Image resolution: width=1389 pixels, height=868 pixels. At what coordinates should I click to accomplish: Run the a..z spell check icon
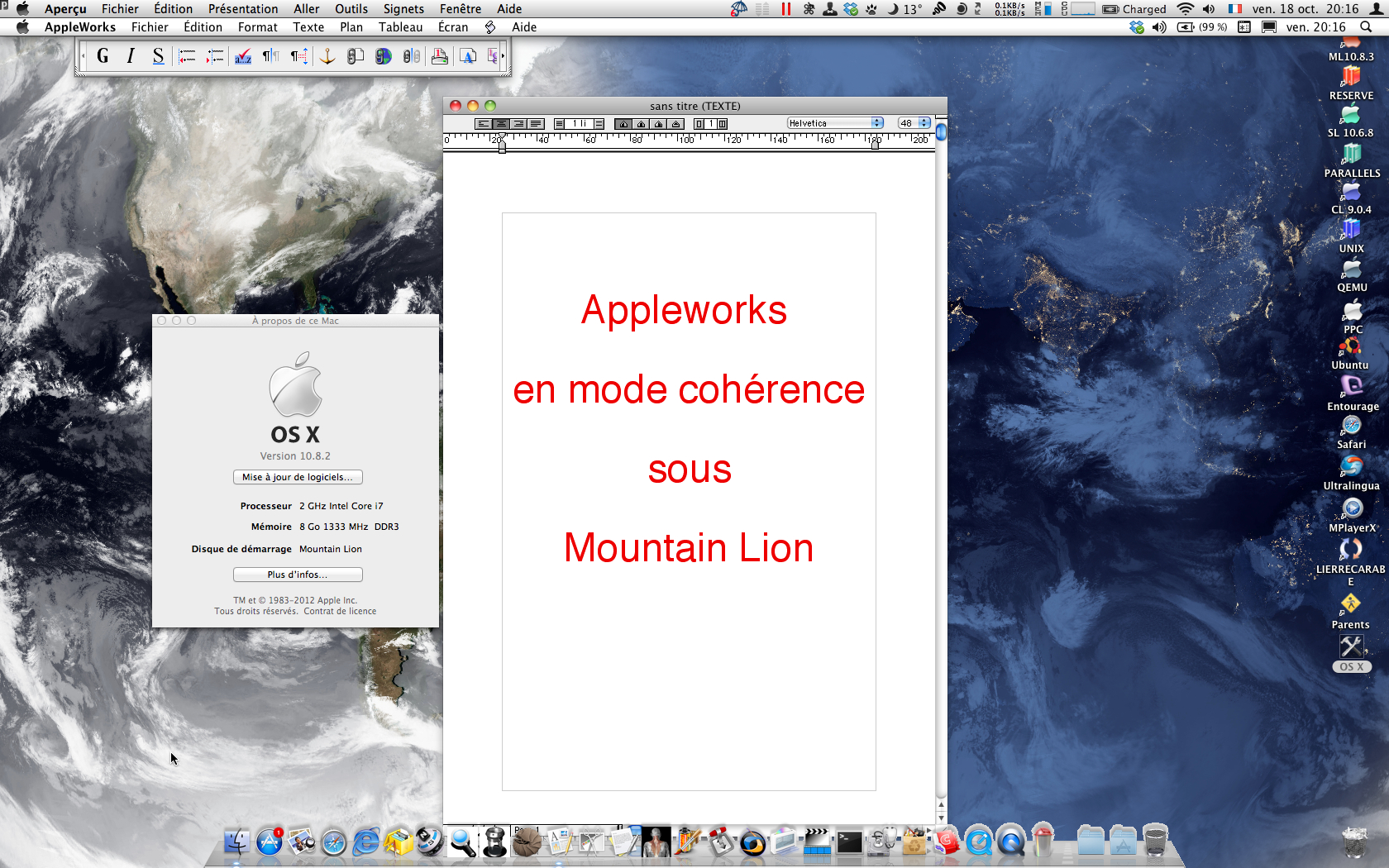243,56
